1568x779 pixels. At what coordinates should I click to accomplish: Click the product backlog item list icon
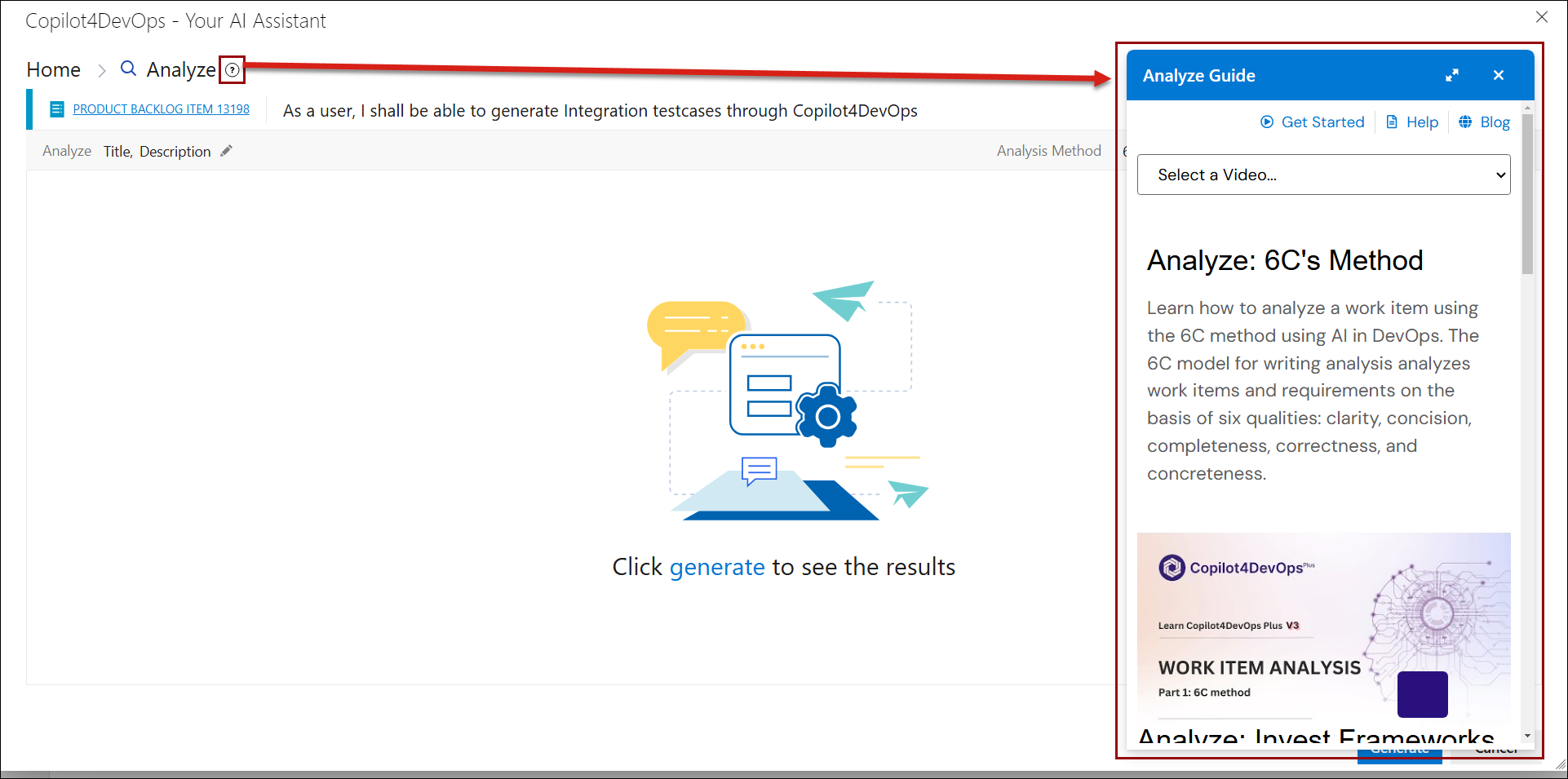(x=57, y=109)
